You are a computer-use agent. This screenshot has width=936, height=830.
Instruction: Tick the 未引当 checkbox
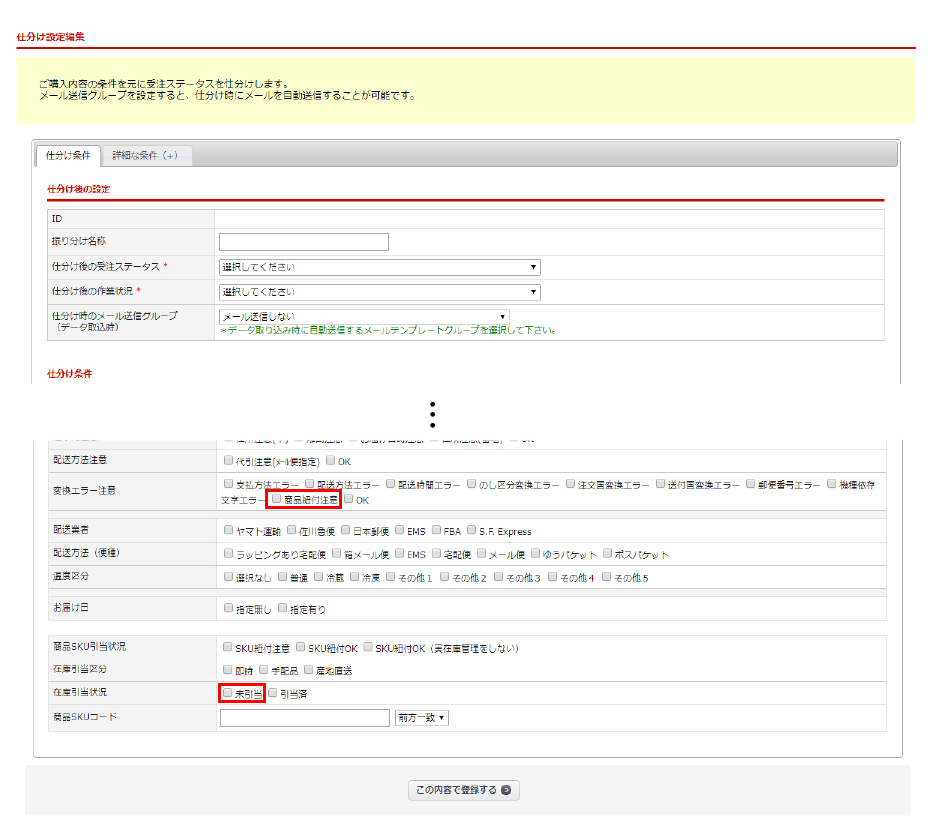228,693
